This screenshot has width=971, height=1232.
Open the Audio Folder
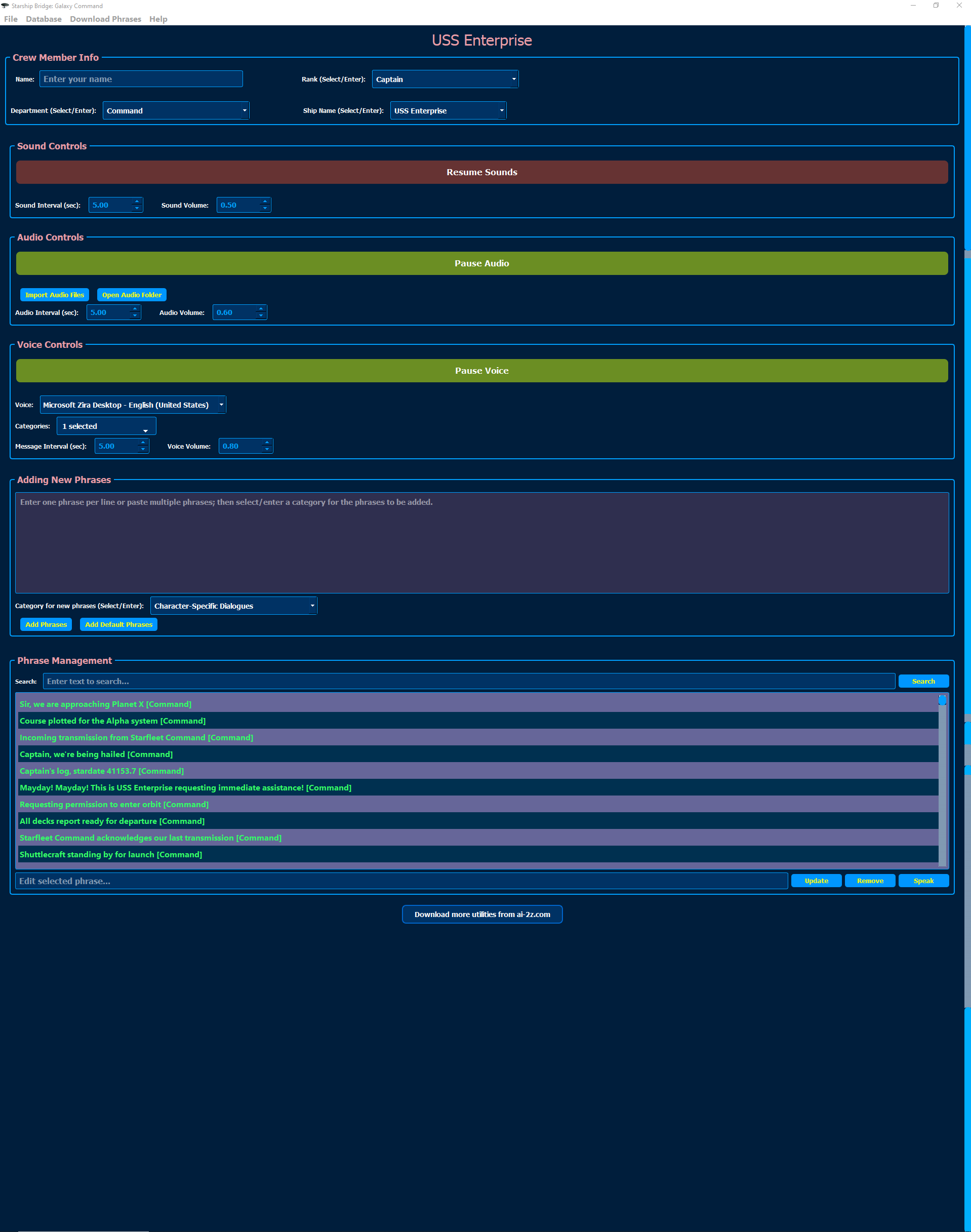131,295
